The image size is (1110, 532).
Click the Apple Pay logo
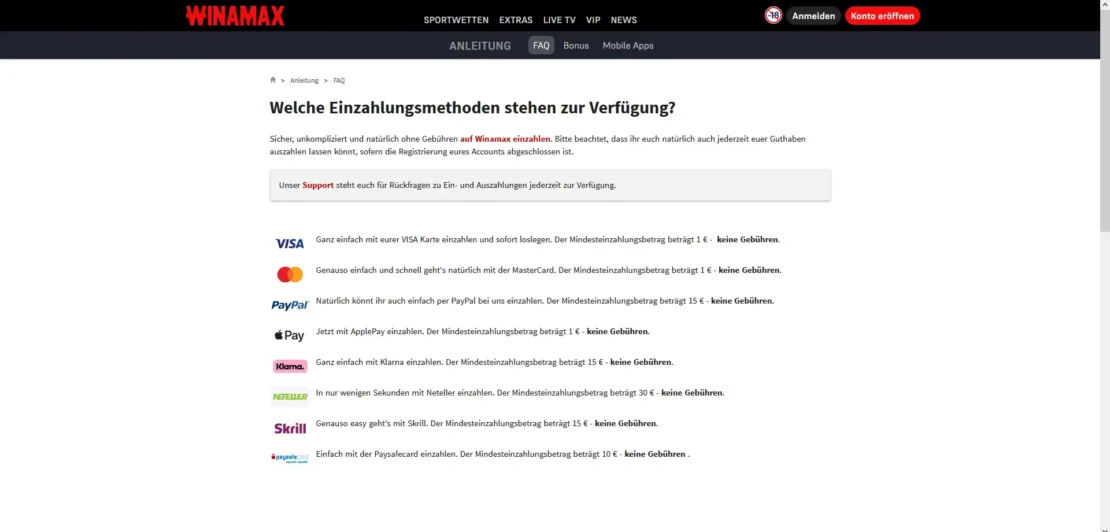289,335
